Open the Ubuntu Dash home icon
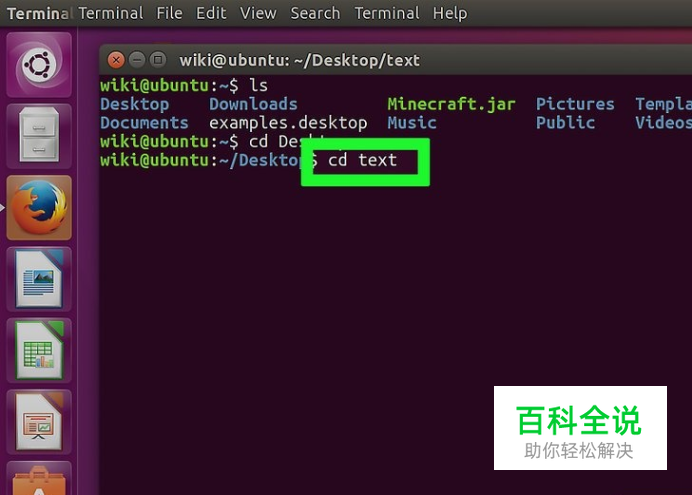692x495 pixels. [x=39, y=65]
